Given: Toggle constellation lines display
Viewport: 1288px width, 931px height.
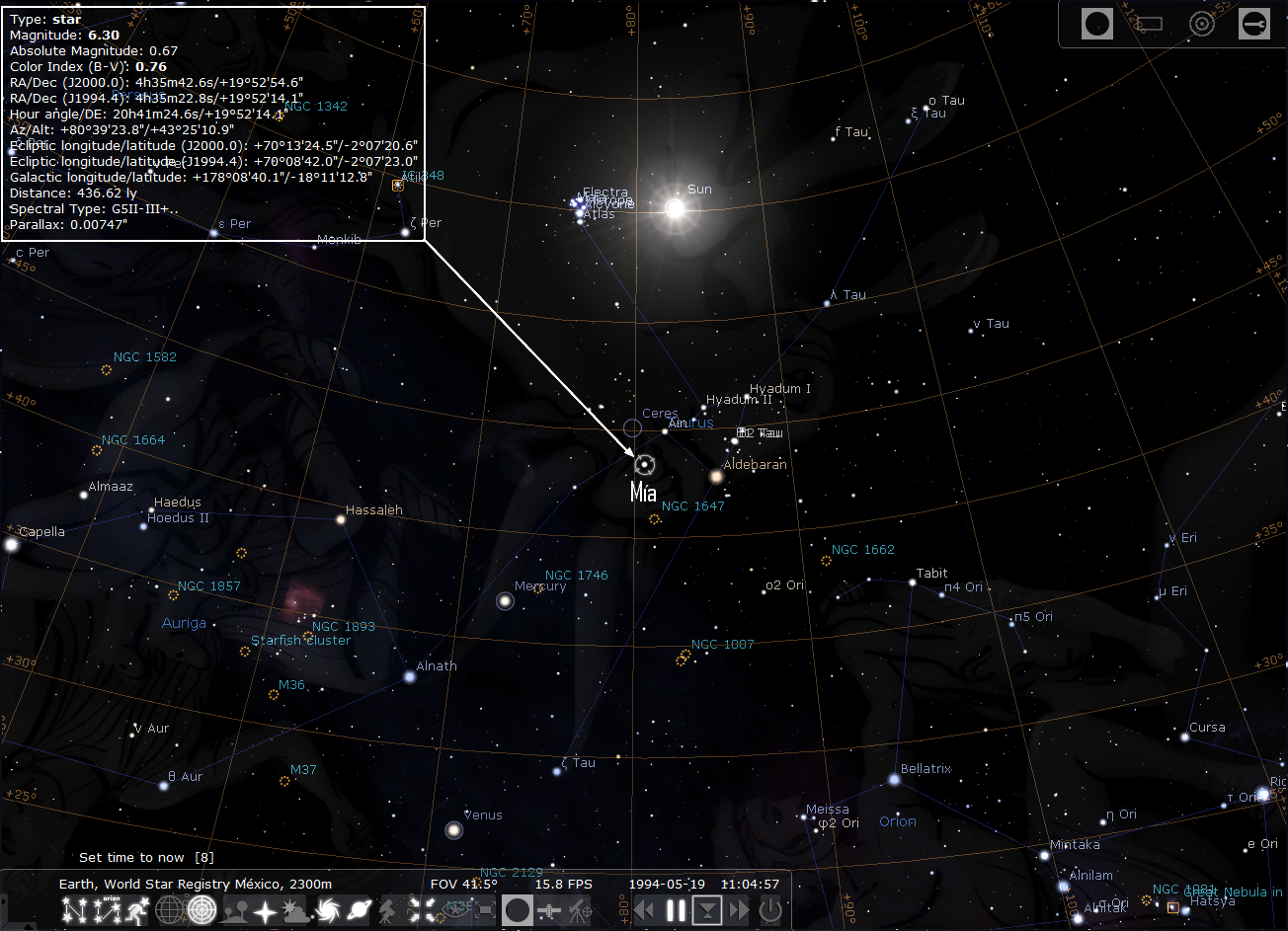Looking at the screenshot, I should pyautogui.click(x=74, y=910).
